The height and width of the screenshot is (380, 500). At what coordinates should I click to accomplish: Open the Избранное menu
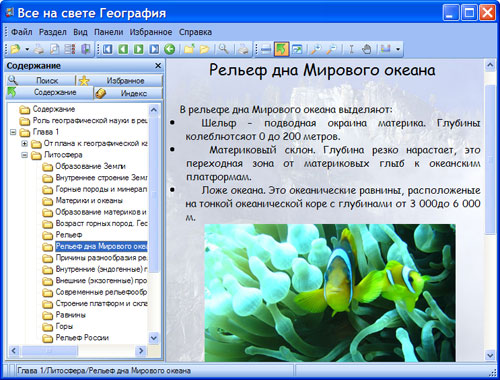click(151, 32)
